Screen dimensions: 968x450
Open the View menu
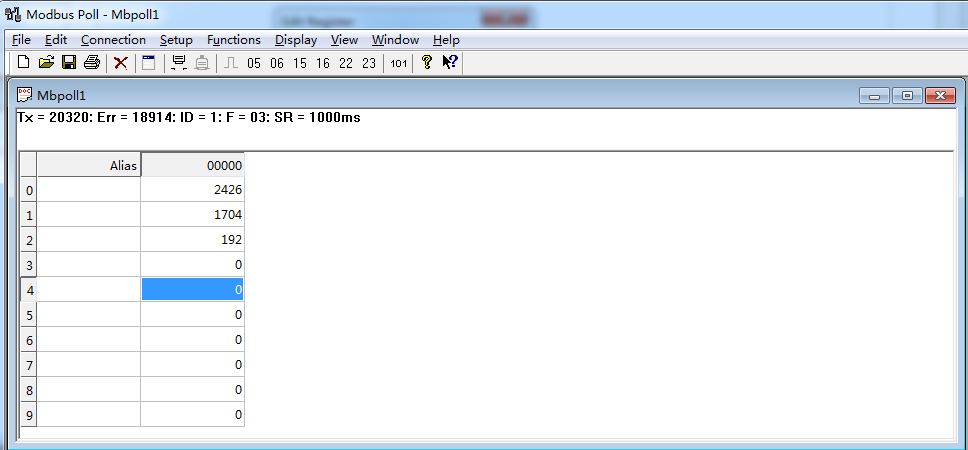click(x=344, y=40)
